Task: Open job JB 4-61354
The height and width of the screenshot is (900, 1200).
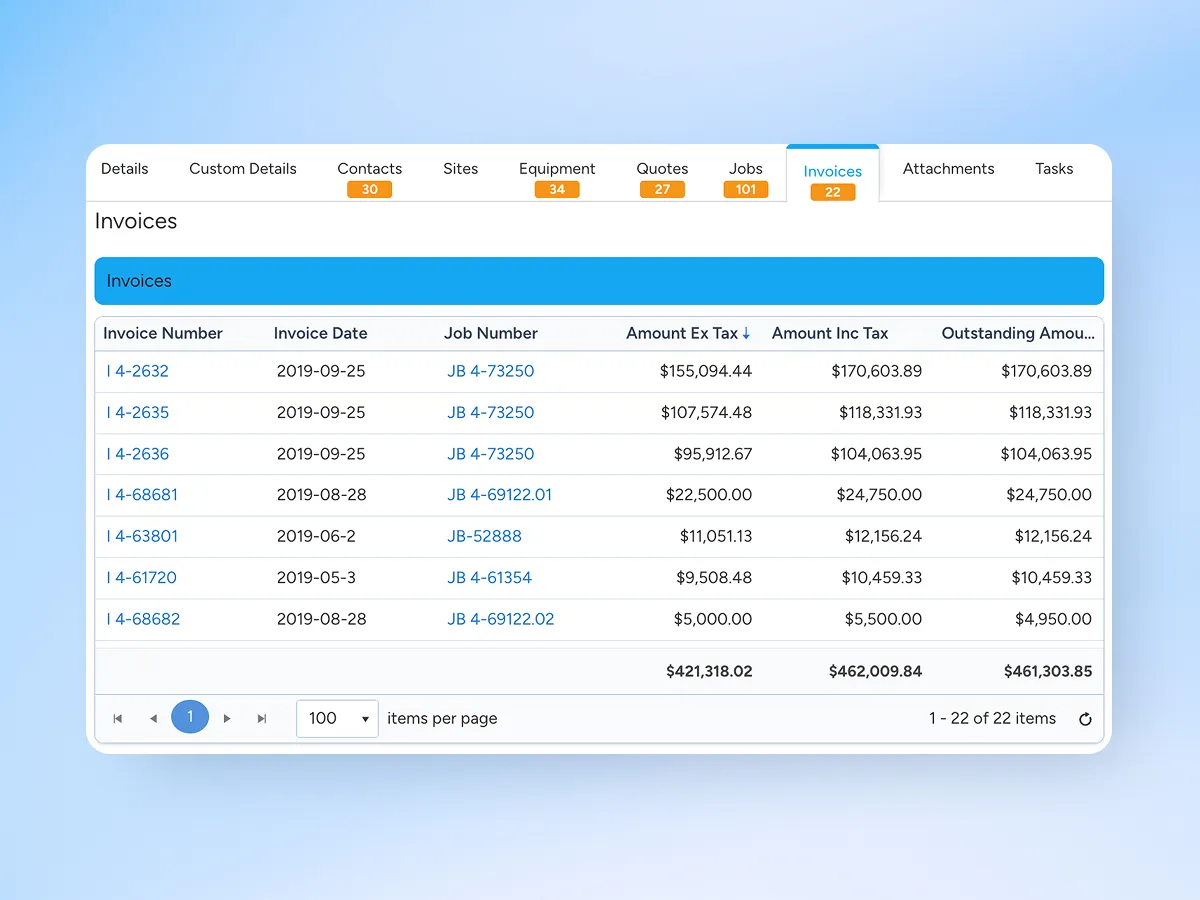Action: pos(490,578)
